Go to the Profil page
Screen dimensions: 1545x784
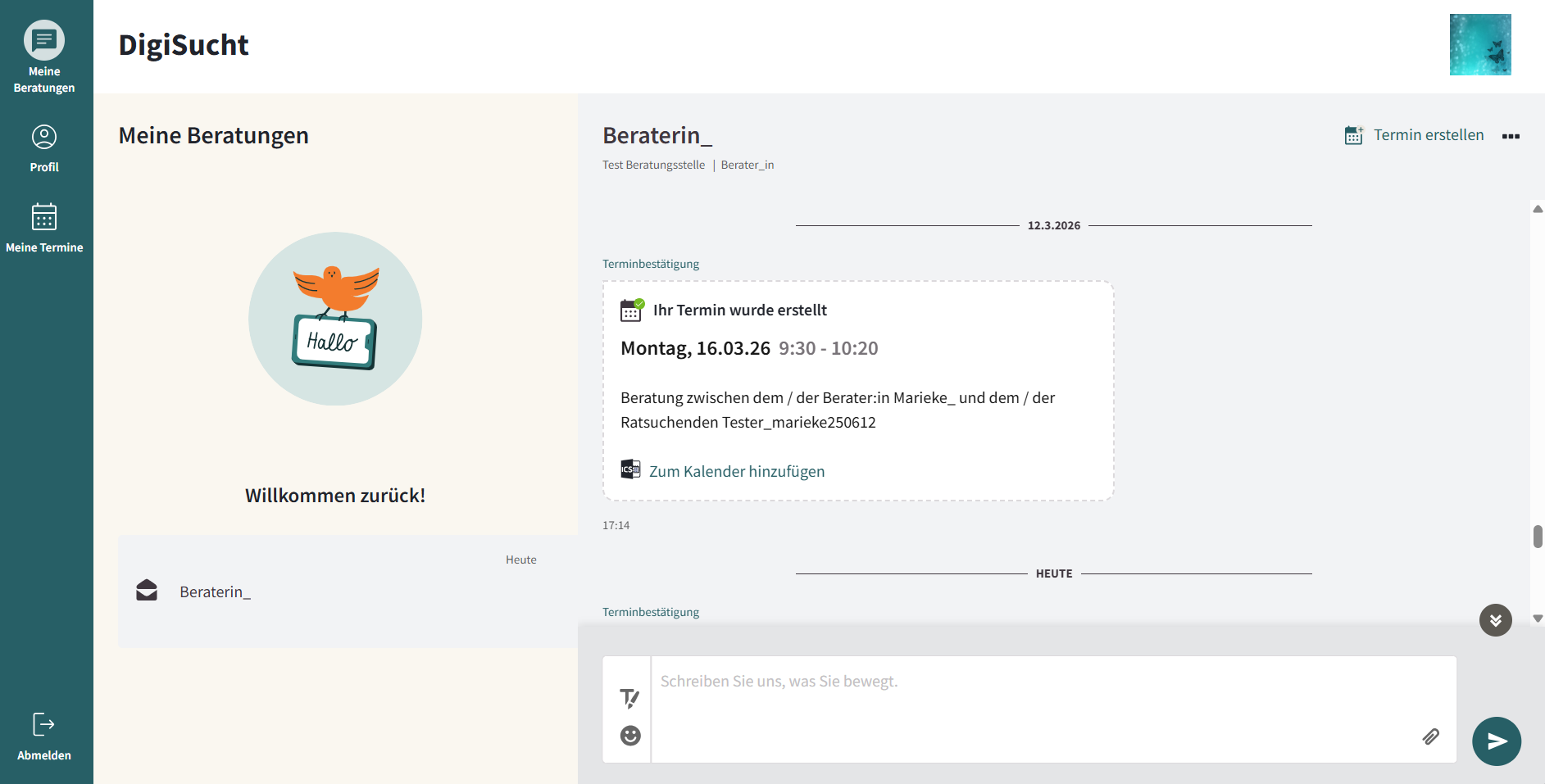(44, 148)
